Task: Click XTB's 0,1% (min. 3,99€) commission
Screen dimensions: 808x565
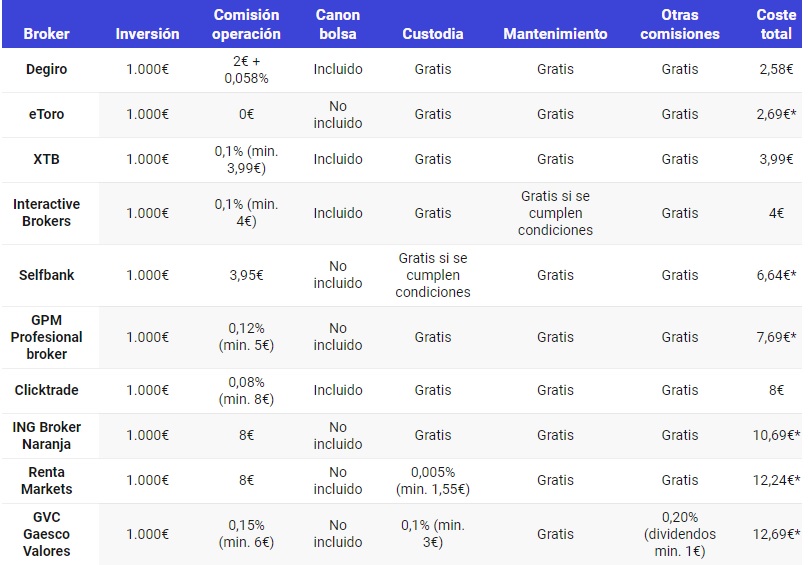Action: click(246, 159)
